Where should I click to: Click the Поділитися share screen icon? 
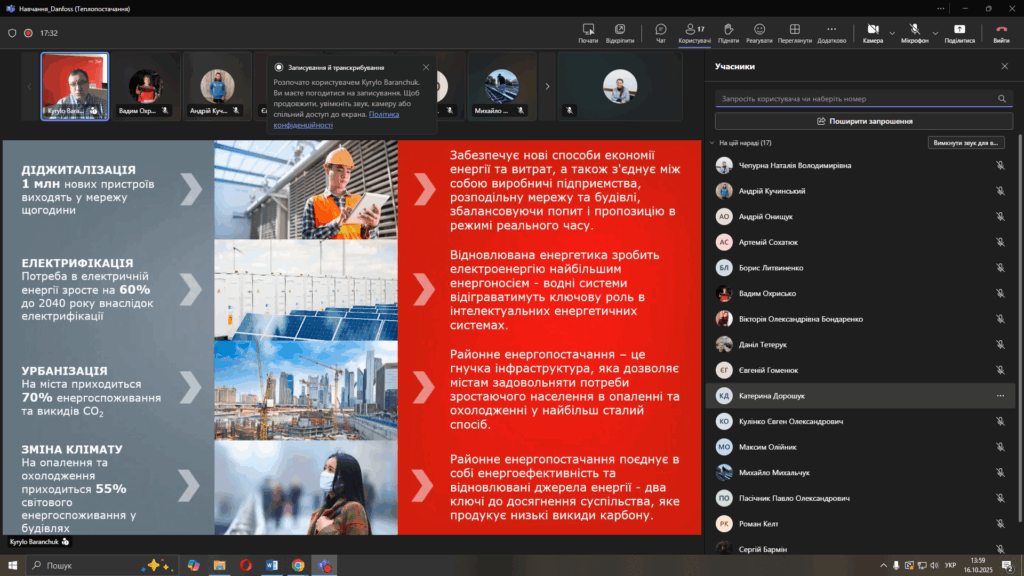point(959,32)
